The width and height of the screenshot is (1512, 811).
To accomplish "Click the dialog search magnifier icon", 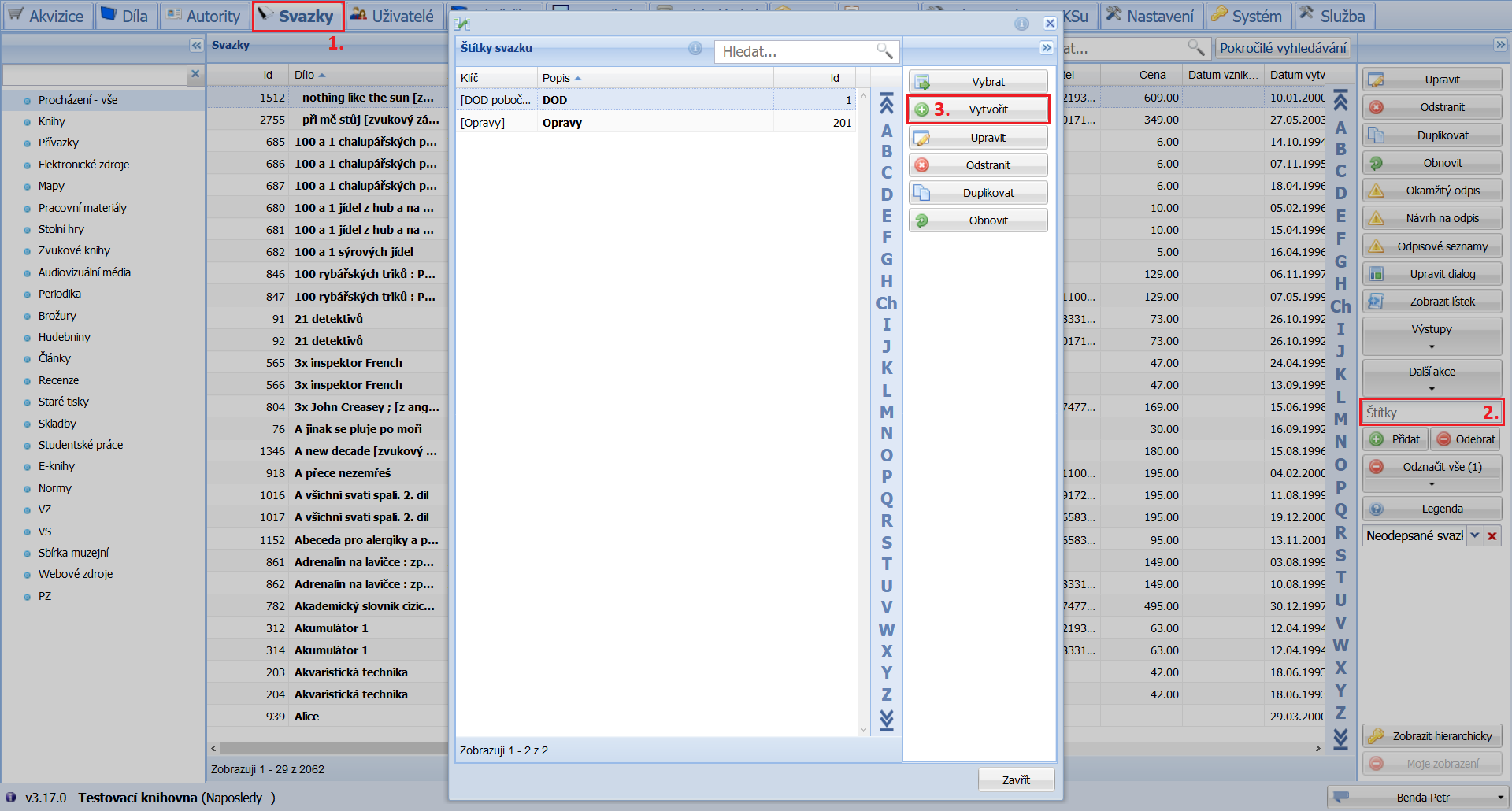I will coord(884,51).
